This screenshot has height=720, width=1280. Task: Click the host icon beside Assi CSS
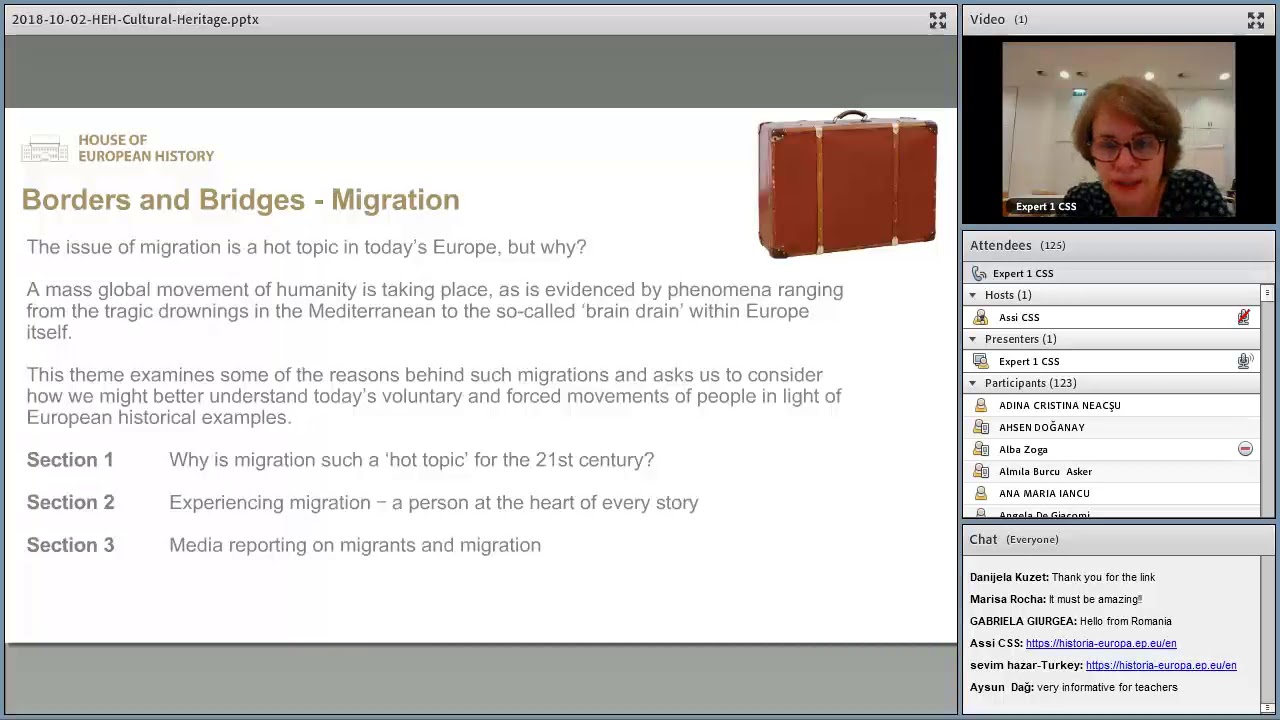[x=980, y=317]
